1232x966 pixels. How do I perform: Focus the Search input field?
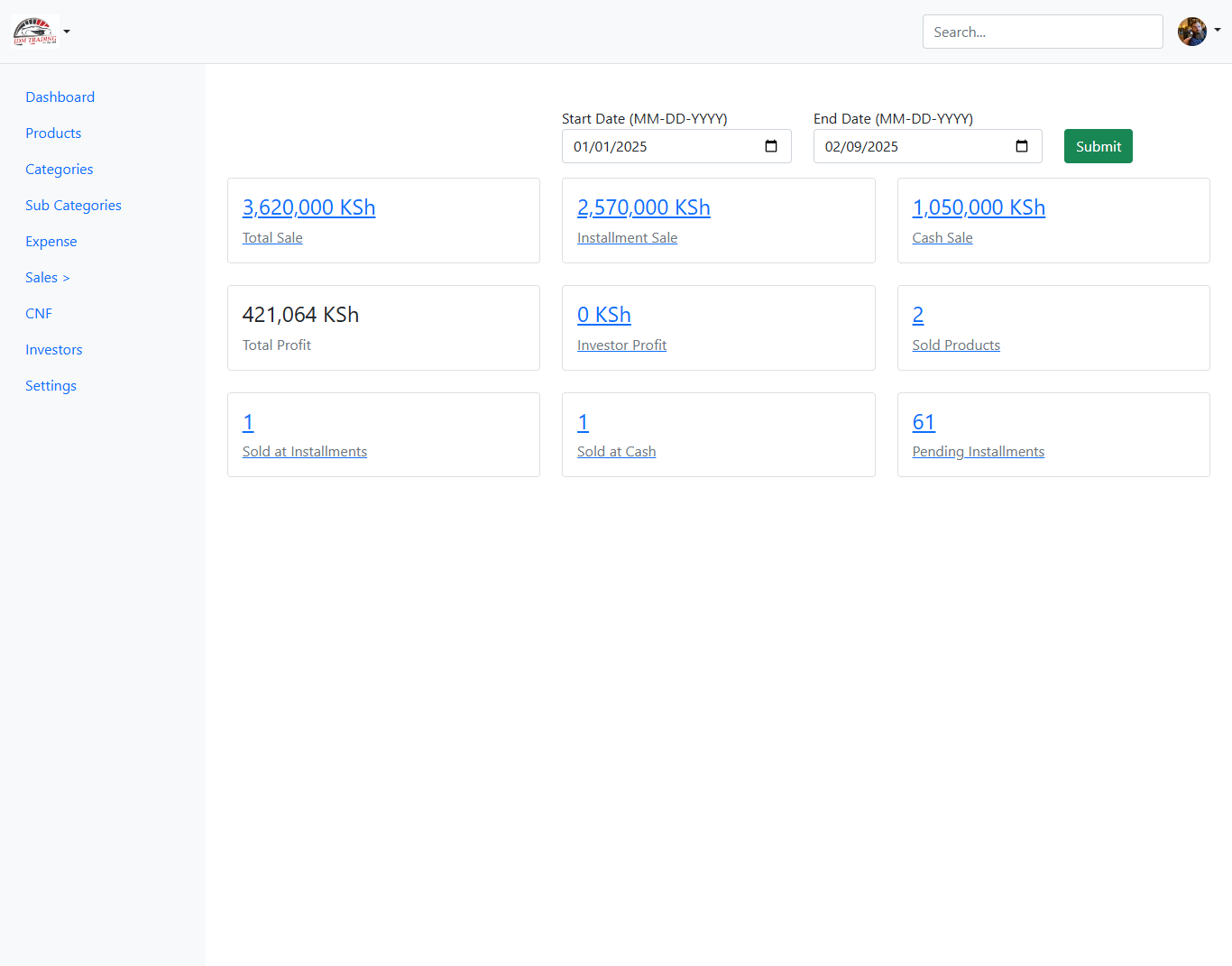click(1042, 32)
